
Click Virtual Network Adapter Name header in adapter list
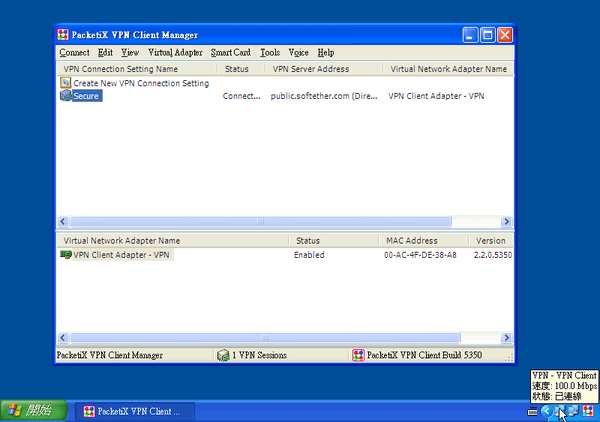click(173, 241)
